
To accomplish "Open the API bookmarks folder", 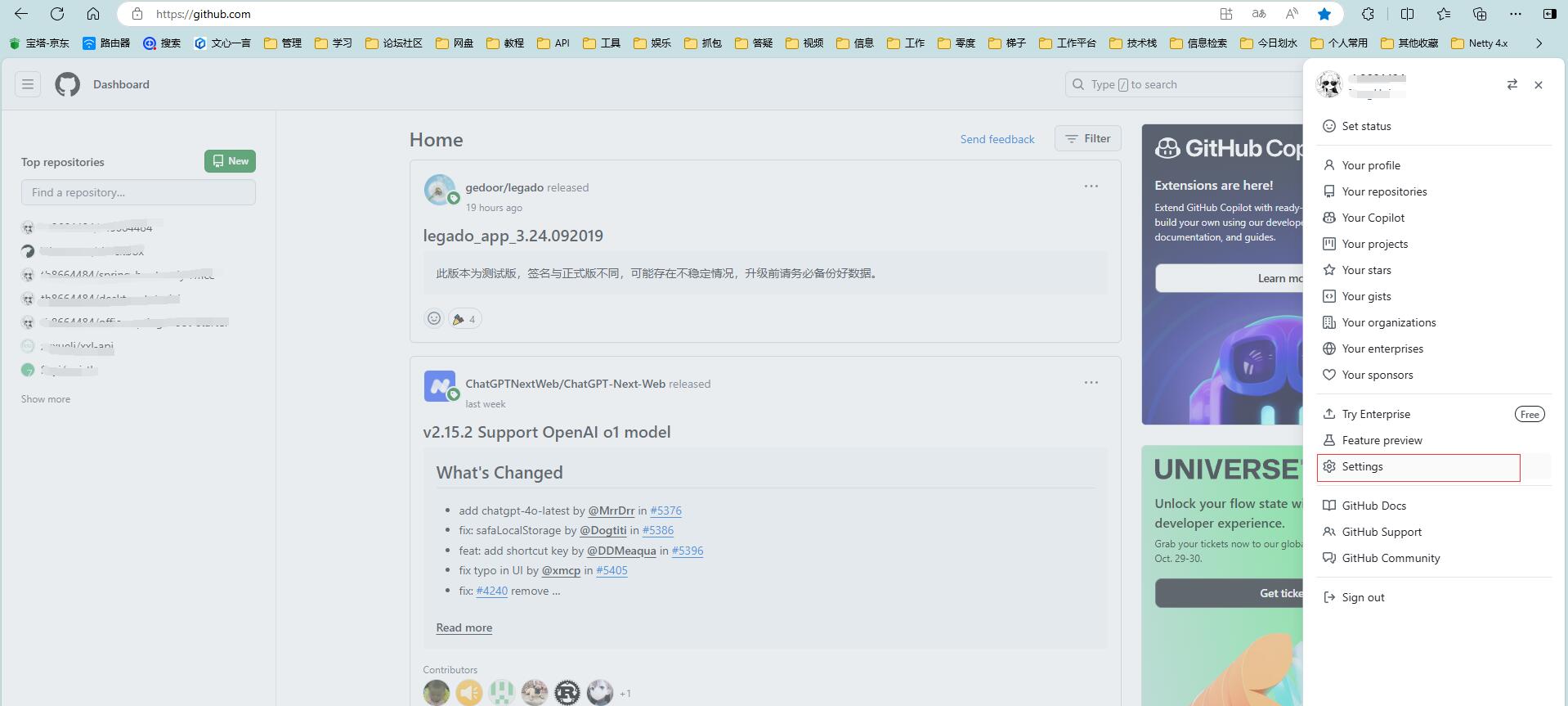I will (553, 43).
